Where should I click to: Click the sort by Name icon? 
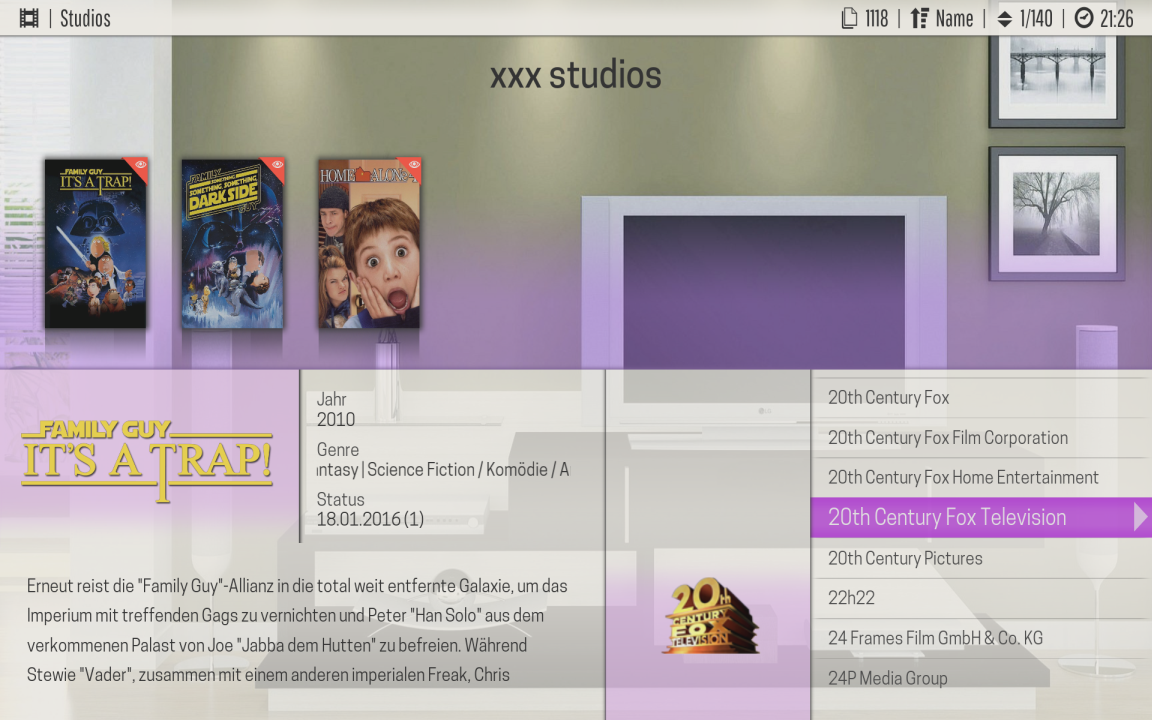[919, 18]
